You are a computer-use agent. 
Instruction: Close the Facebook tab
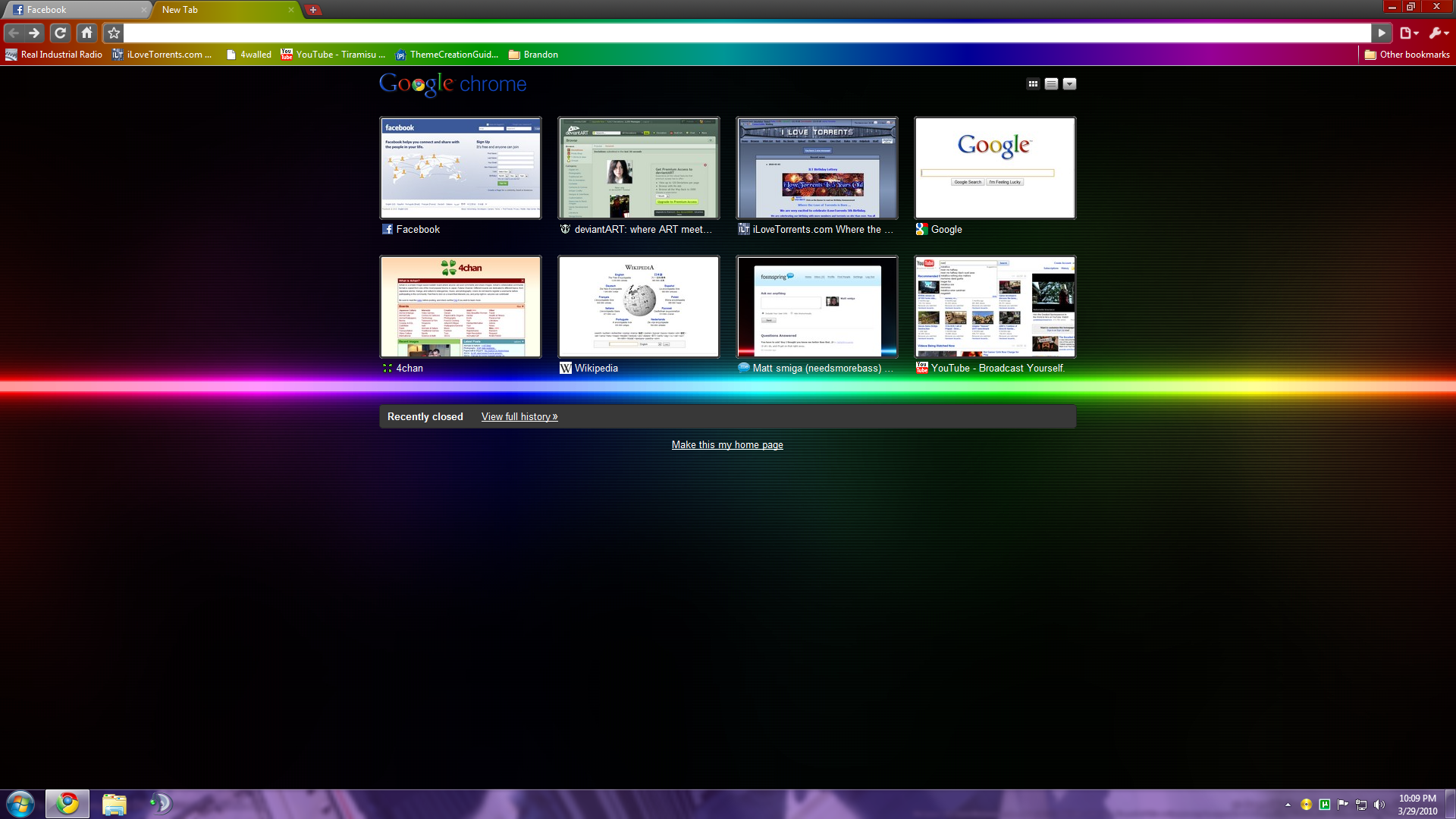[144, 10]
